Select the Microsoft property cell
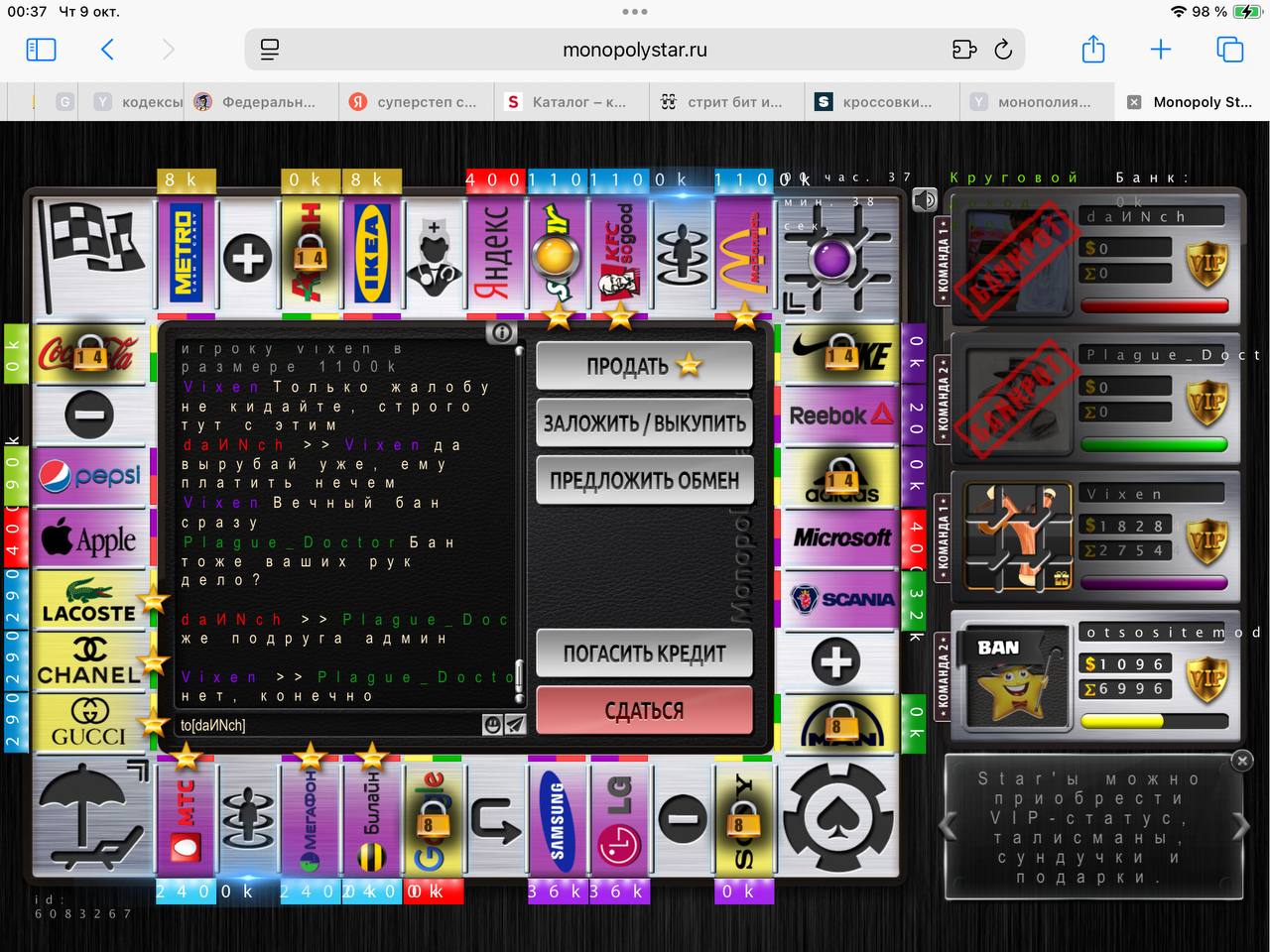 coord(841,538)
